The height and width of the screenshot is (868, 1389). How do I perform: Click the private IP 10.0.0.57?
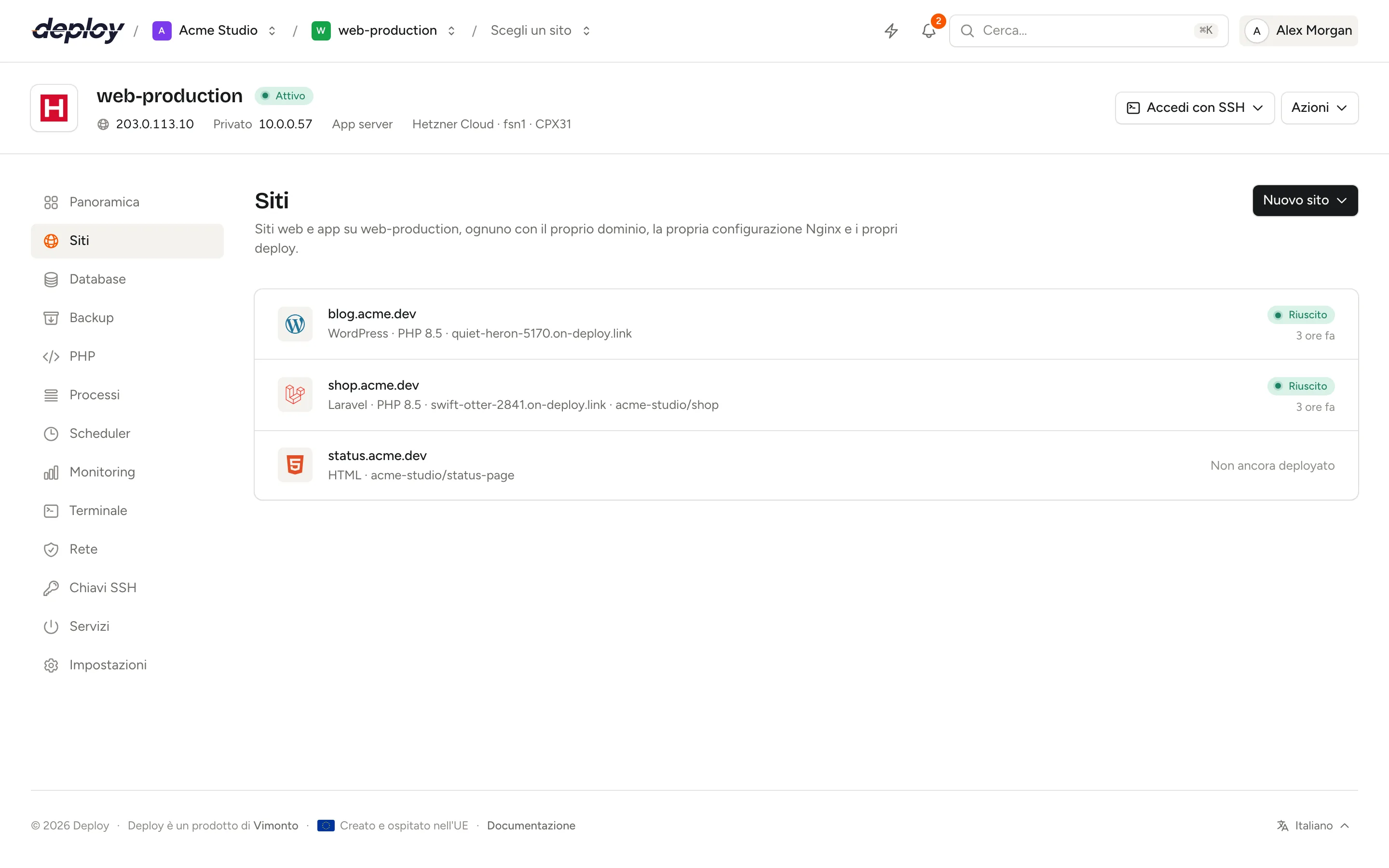(x=285, y=124)
